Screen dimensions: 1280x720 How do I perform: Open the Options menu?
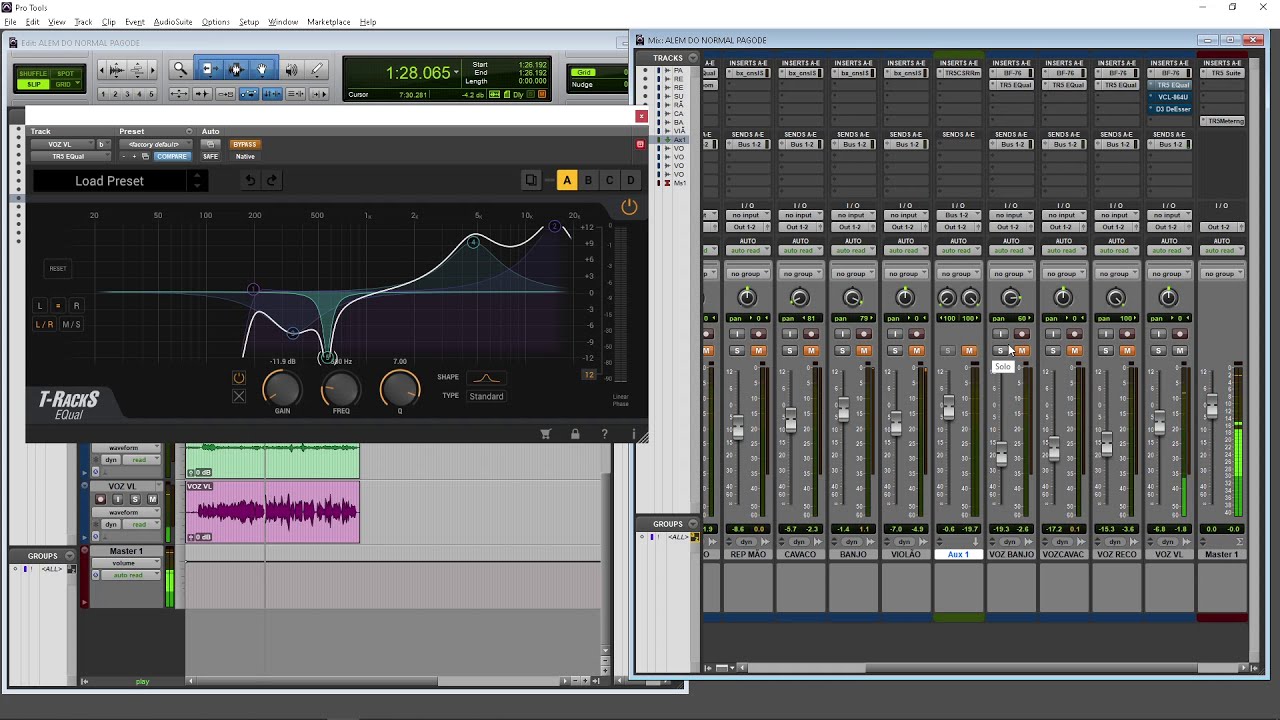[215, 22]
